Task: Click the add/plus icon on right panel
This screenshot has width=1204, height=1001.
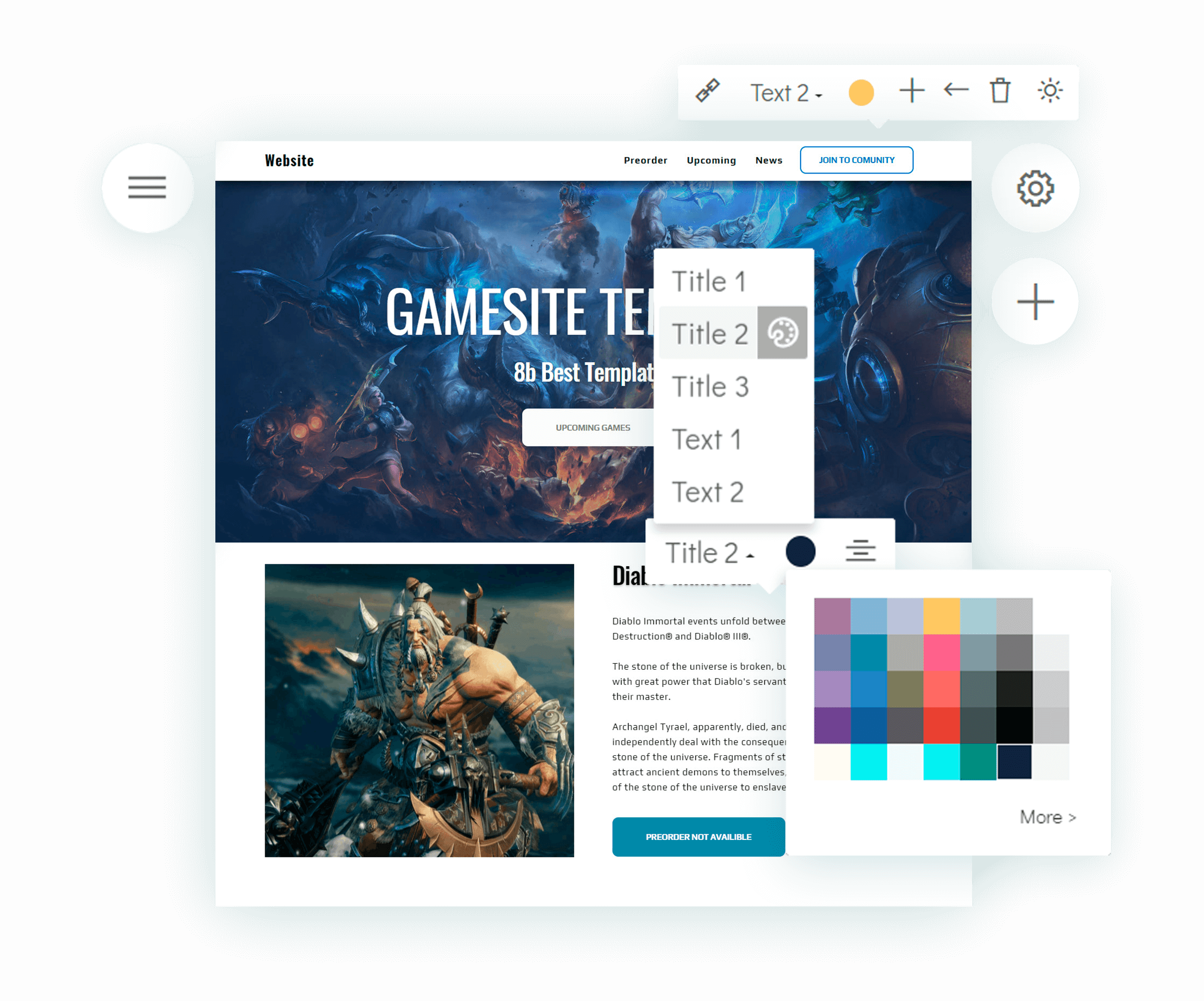Action: click(x=1036, y=300)
